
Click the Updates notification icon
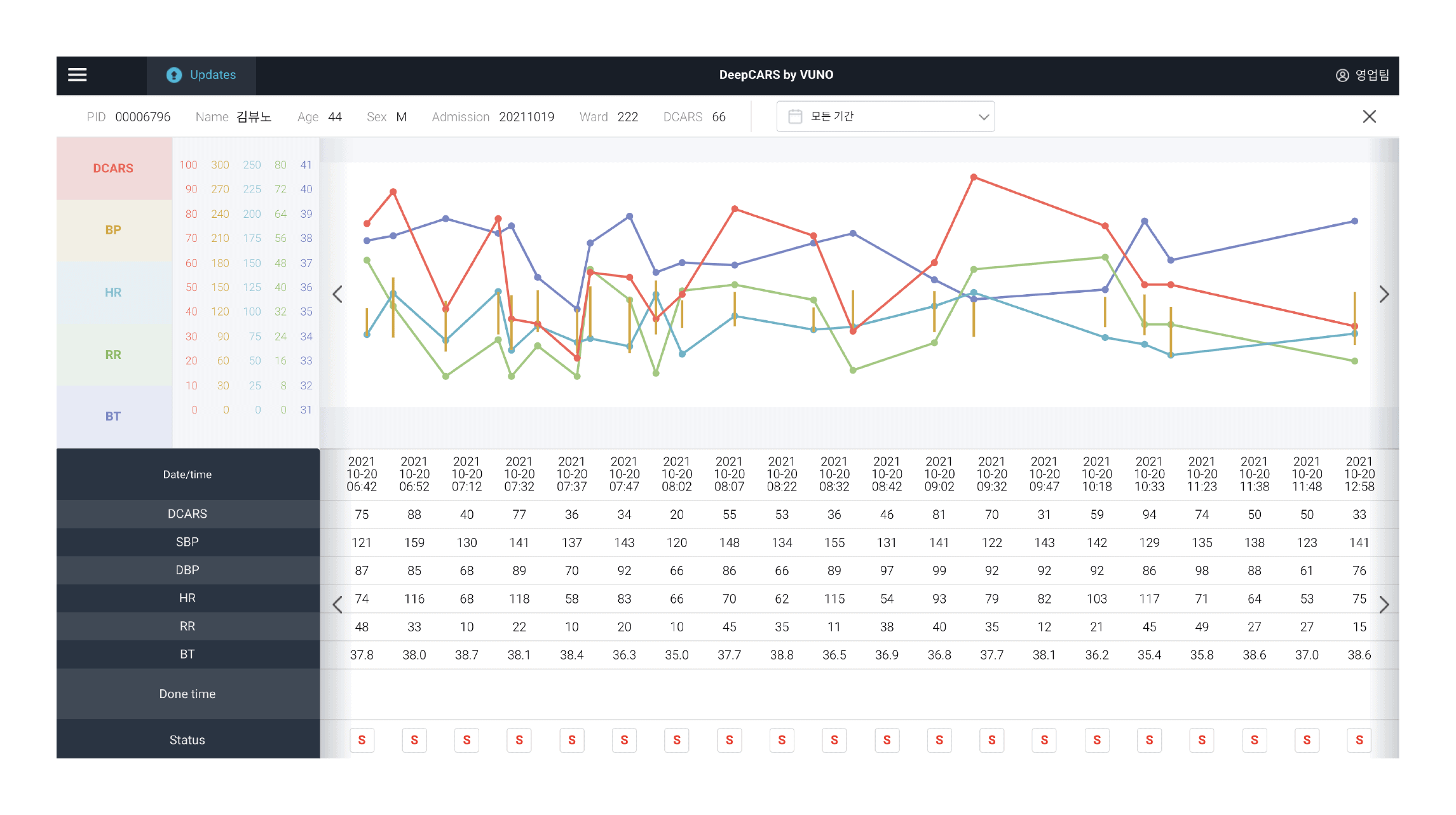[x=173, y=75]
